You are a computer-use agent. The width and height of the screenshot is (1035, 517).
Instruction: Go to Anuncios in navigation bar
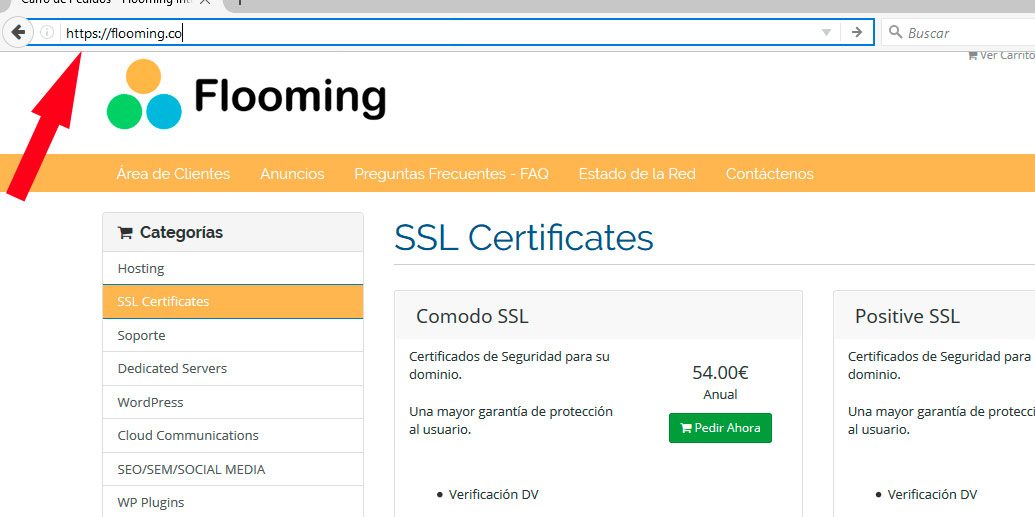coord(292,174)
